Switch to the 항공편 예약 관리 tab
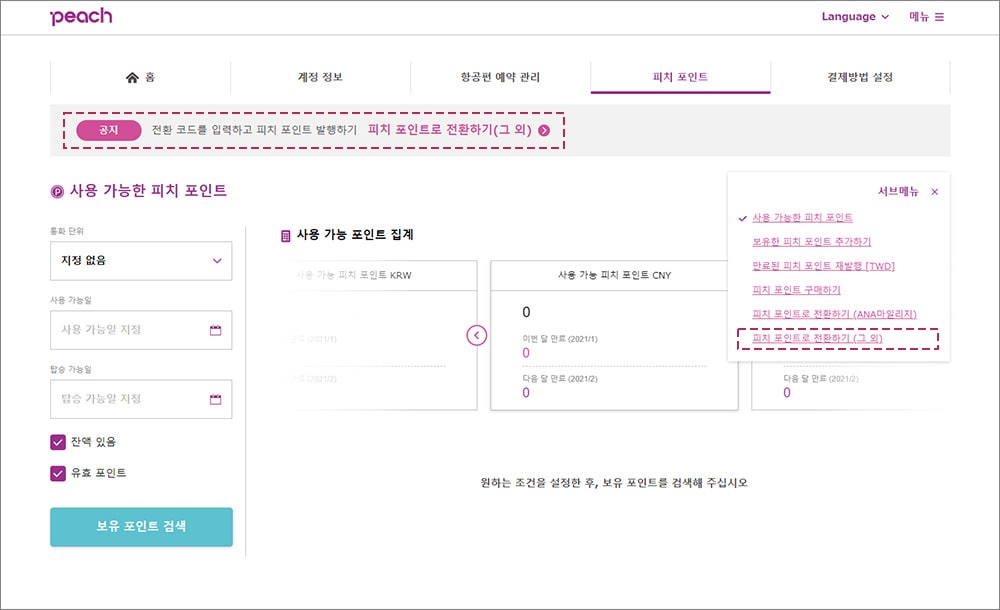Screen dimensions: 1000x610 coord(500,77)
